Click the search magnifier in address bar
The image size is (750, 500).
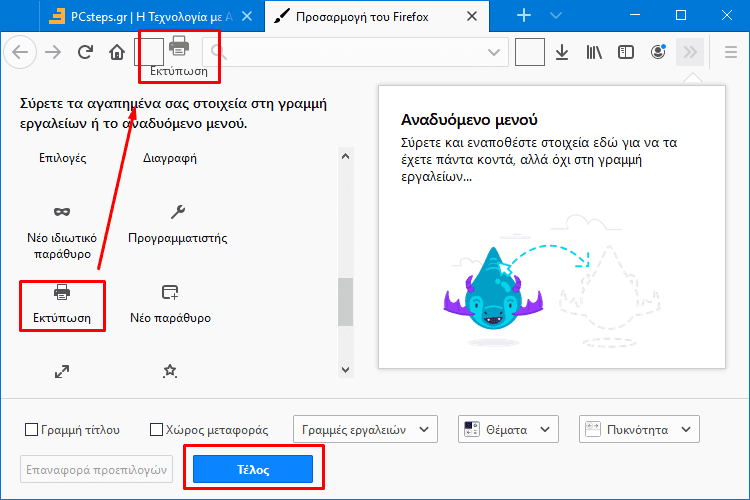click(218, 52)
